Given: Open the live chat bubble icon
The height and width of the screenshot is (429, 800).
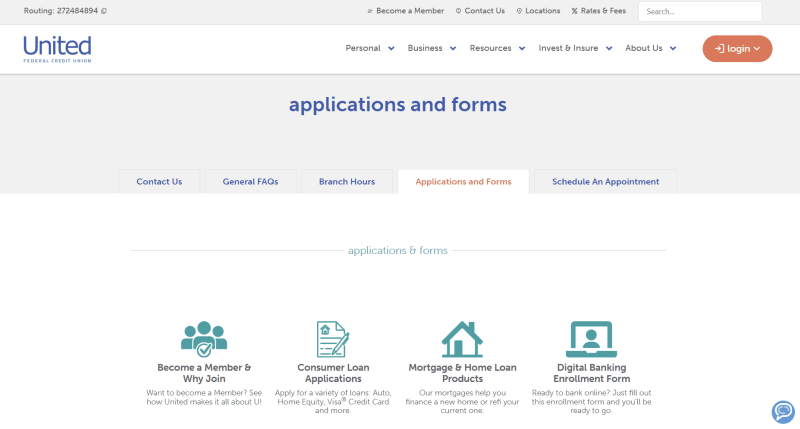Looking at the screenshot, I should [783, 412].
